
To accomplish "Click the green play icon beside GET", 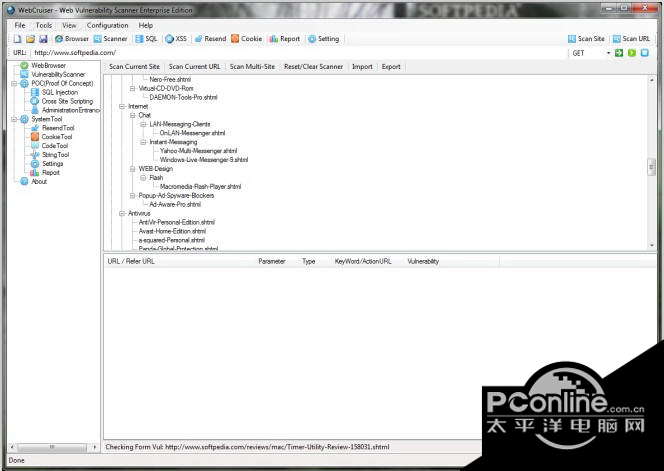I will click(x=632, y=53).
